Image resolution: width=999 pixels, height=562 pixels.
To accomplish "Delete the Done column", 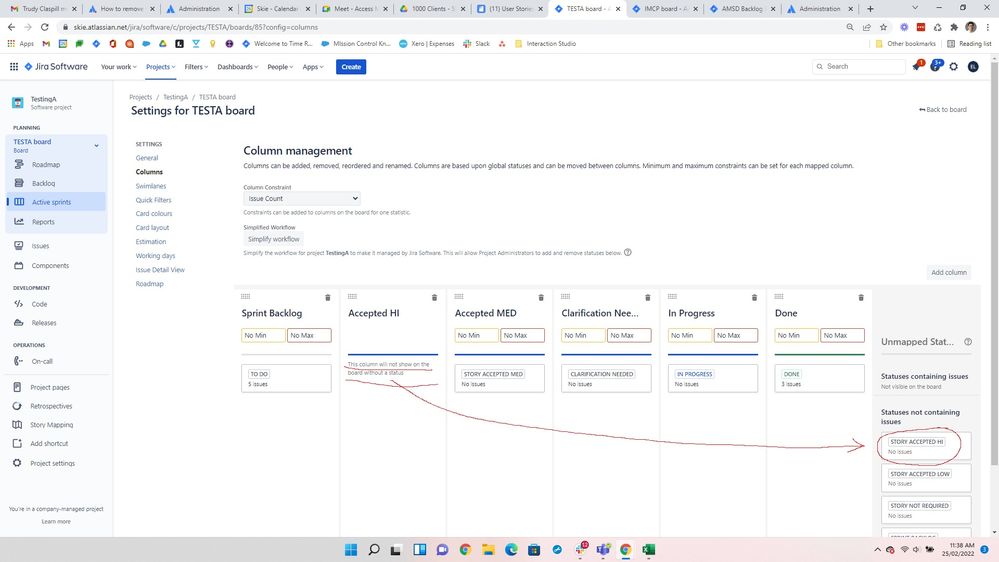I will tap(861, 298).
